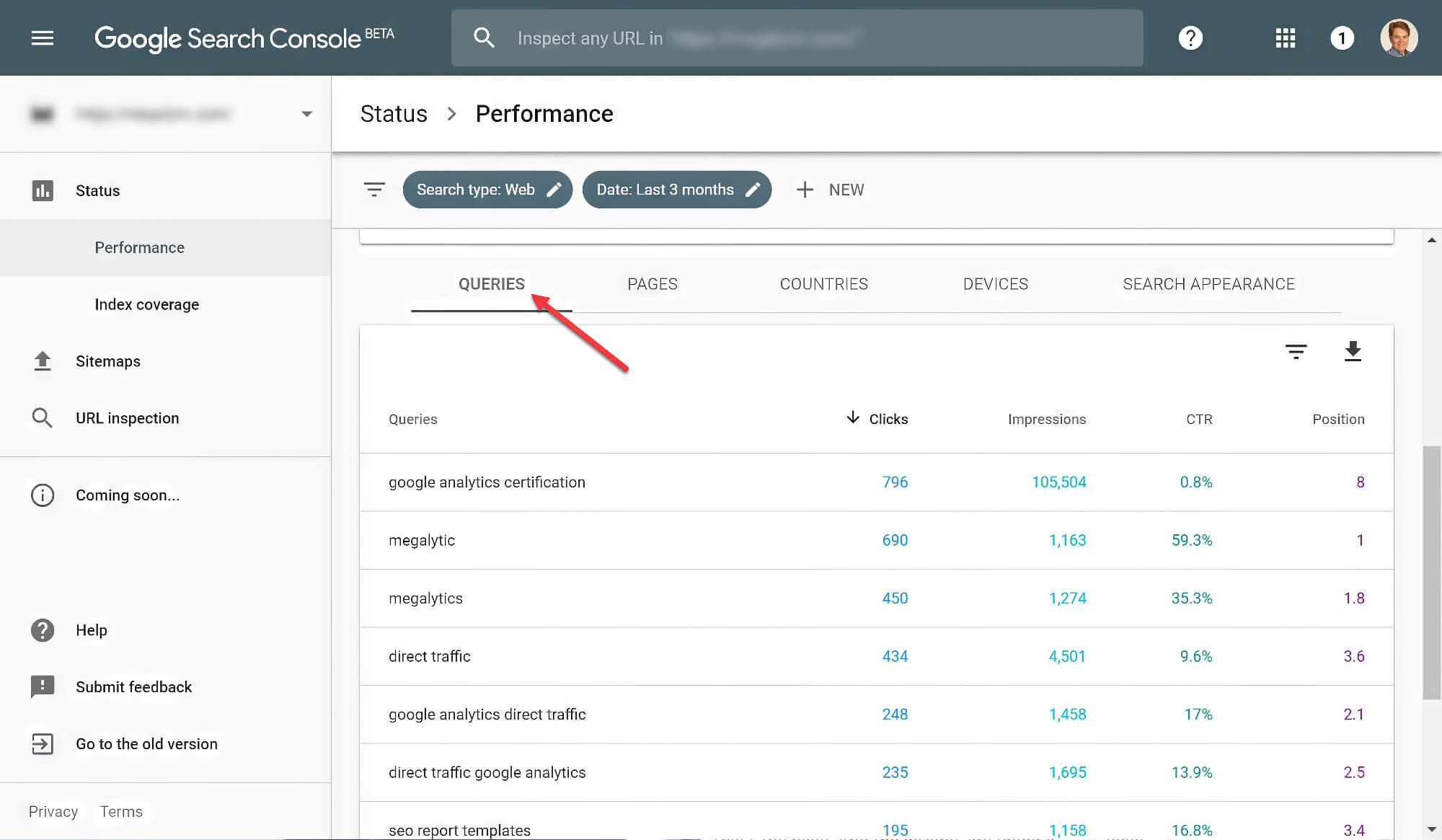Edit the Search type: Web filter

[487, 189]
